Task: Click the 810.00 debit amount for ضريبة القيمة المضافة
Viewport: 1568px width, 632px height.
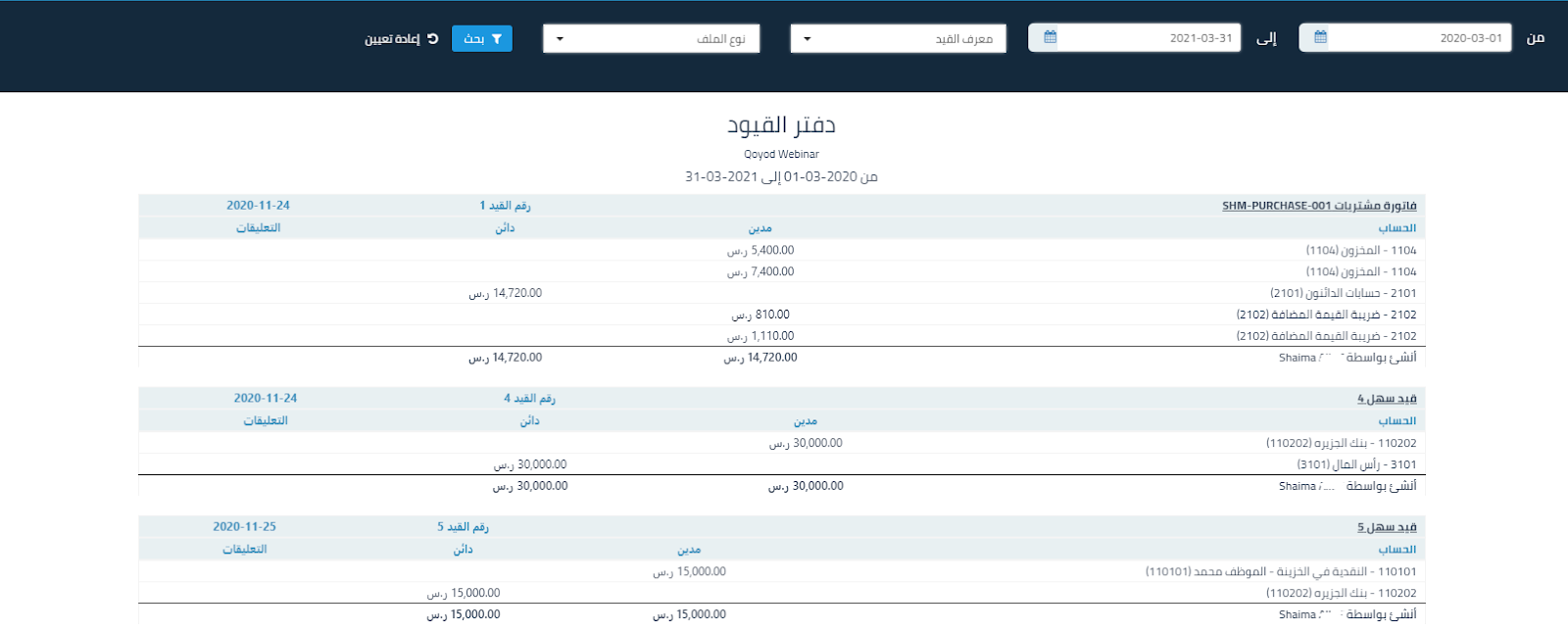Action: [760, 315]
